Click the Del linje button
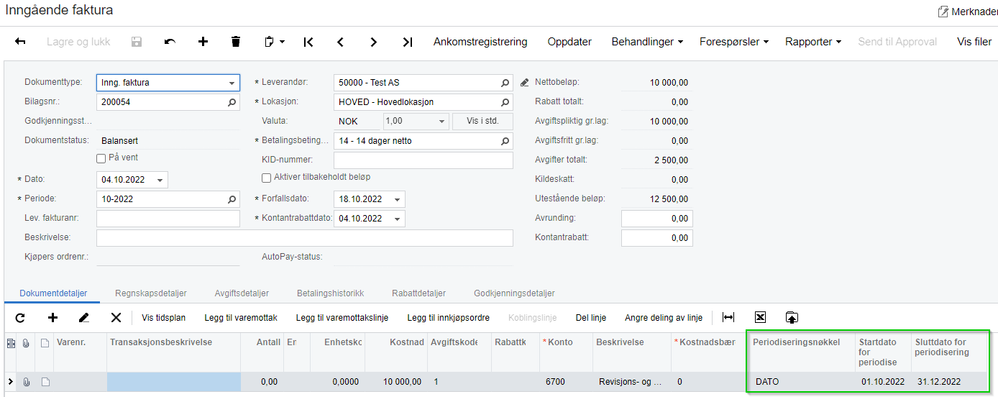This screenshot has width=998, height=397. point(591,317)
